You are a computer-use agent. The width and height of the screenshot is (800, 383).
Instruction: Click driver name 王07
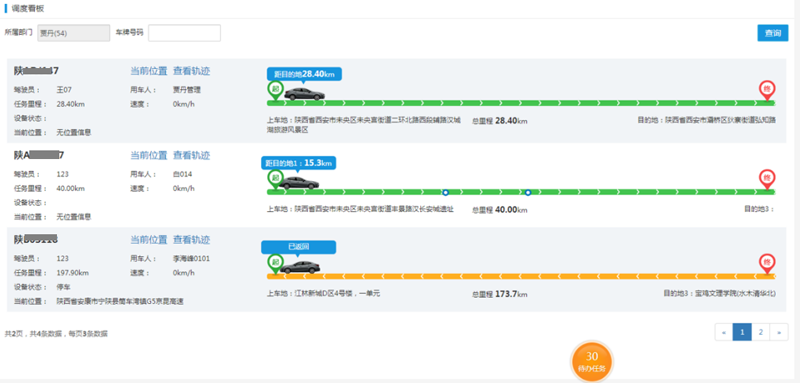coord(64,90)
